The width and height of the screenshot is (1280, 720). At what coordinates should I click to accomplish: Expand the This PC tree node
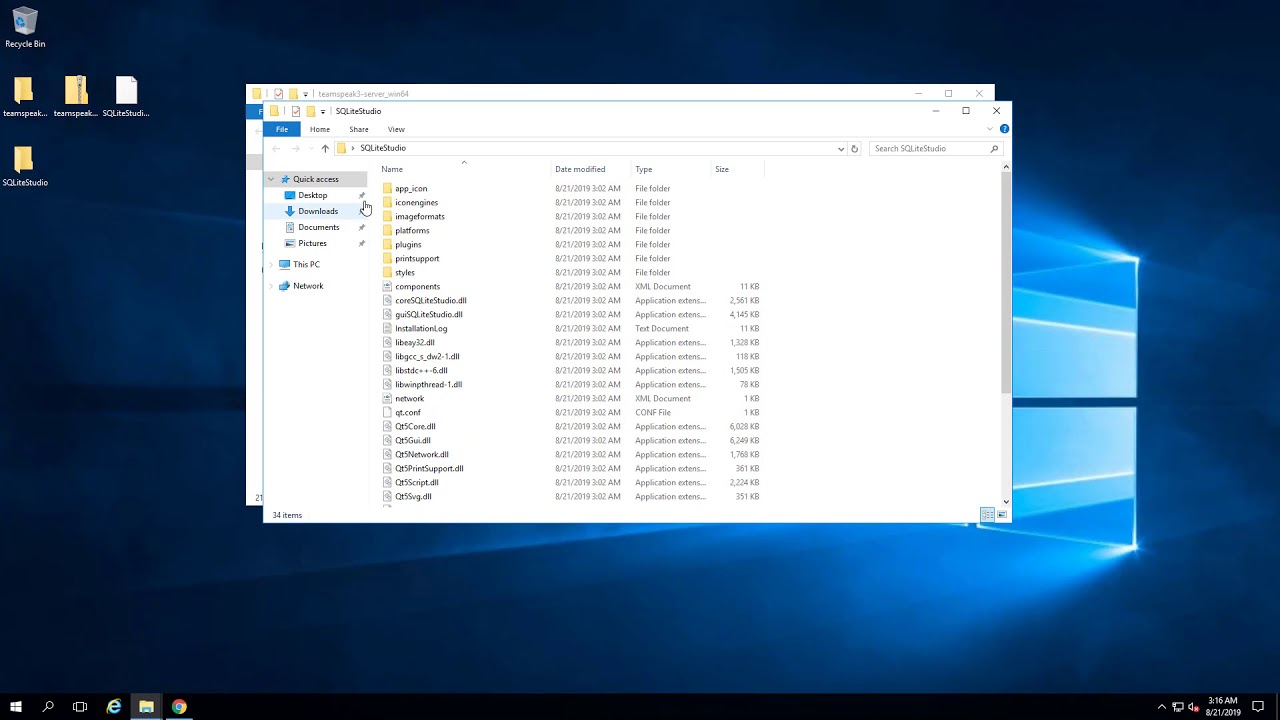coord(271,264)
